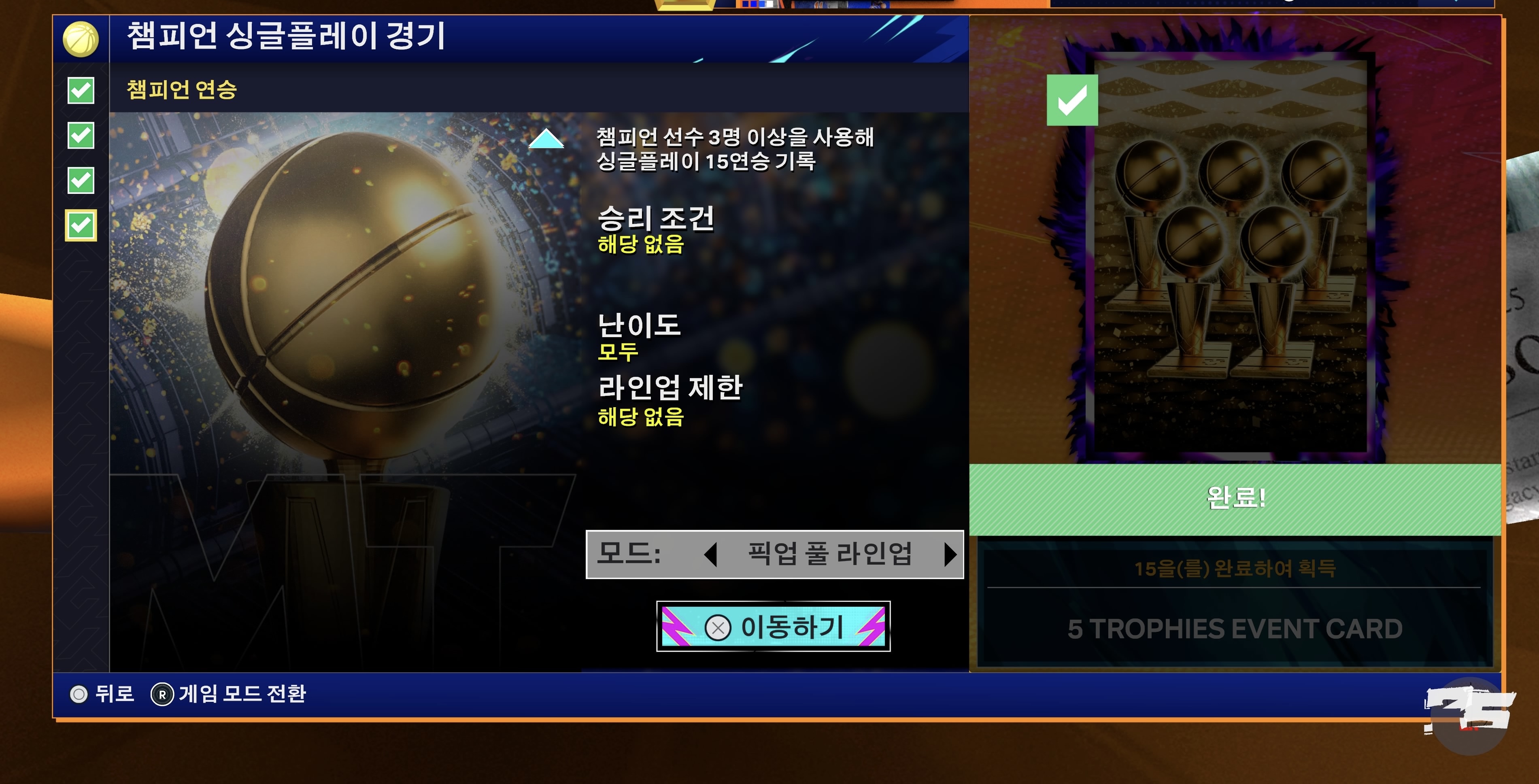Switch mode with the right arrow

950,554
